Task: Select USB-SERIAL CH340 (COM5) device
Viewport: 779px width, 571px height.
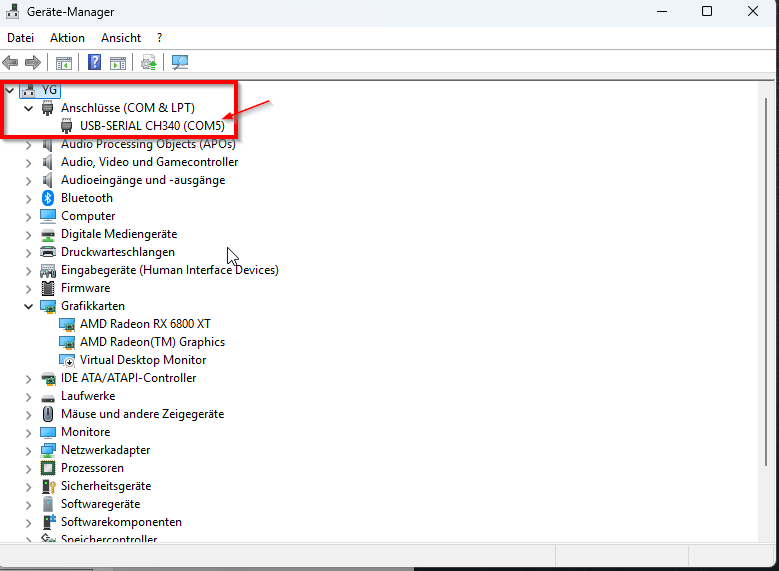Action: pos(152,126)
